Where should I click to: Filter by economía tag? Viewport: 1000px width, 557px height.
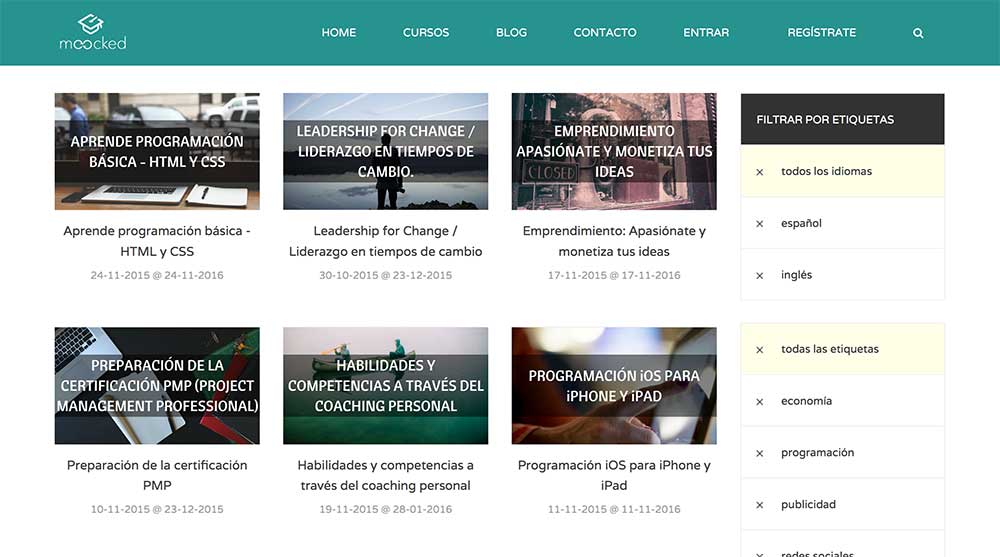(842, 401)
